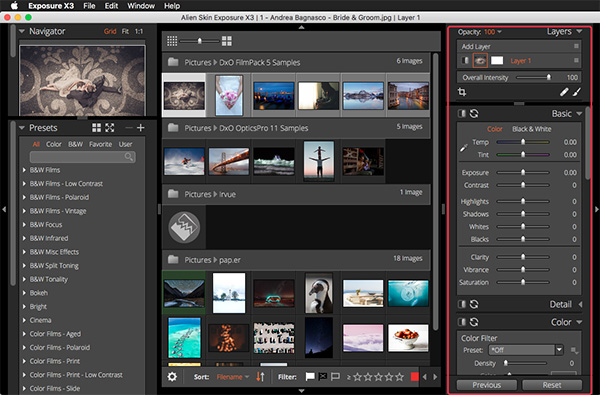
Task: Click the small grid thumbnails icon
Action: click(x=172, y=41)
